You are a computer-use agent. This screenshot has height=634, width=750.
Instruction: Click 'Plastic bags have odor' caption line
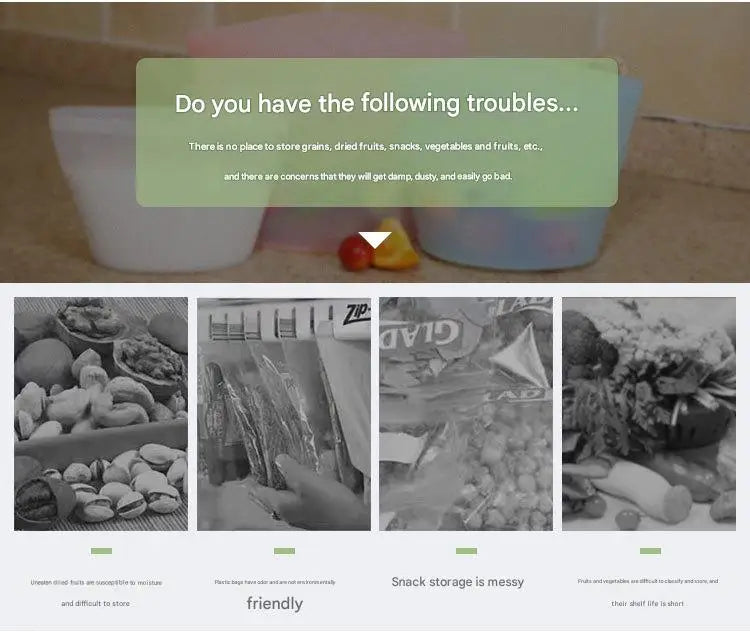click(275, 582)
